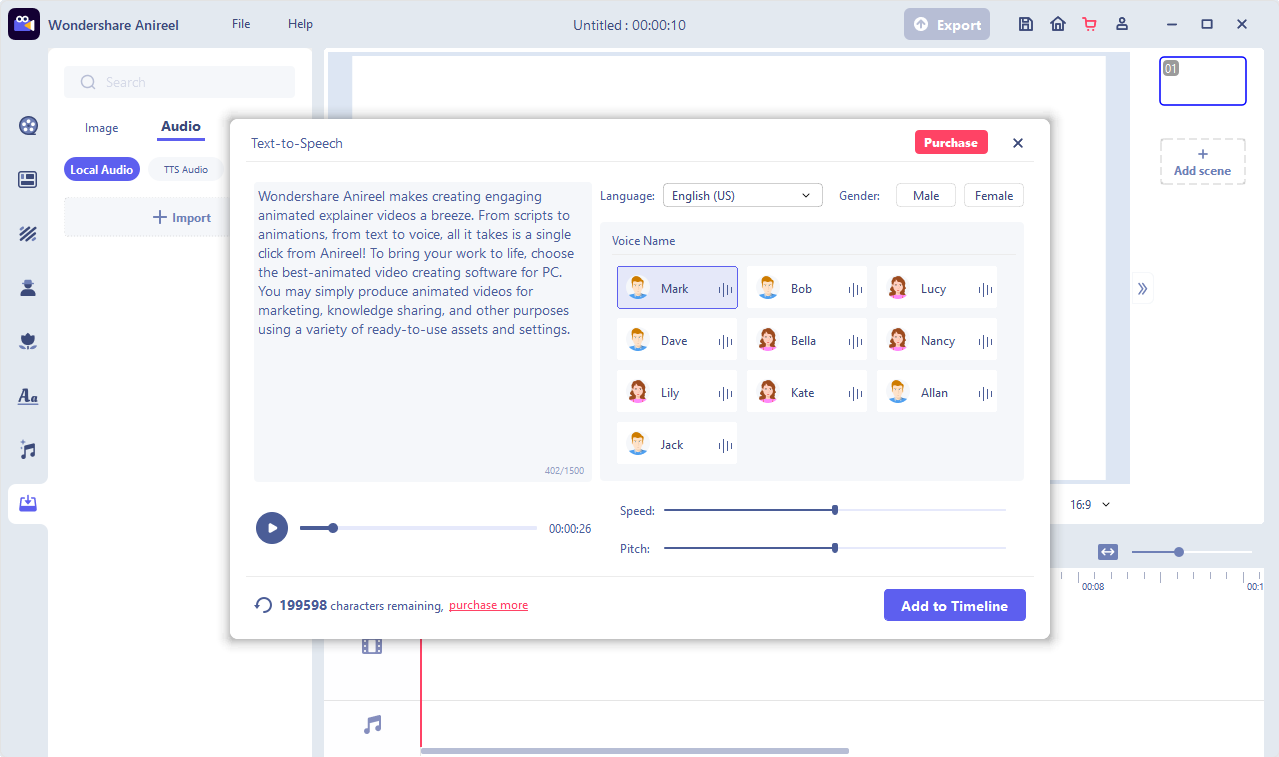1279x757 pixels.
Task: Select the Bob voice
Action: tap(807, 288)
